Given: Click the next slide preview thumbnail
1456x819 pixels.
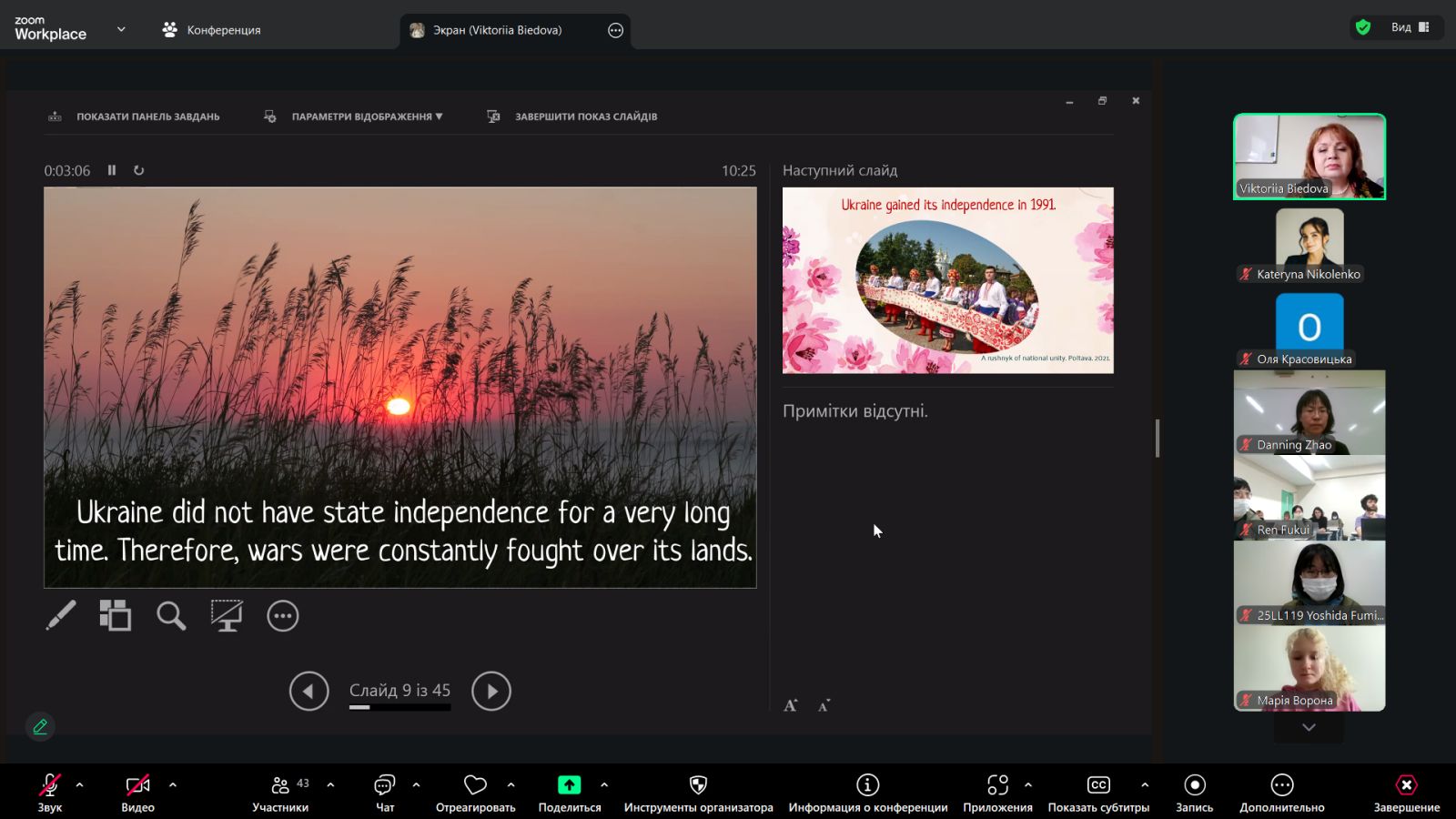Looking at the screenshot, I should pyautogui.click(x=947, y=280).
